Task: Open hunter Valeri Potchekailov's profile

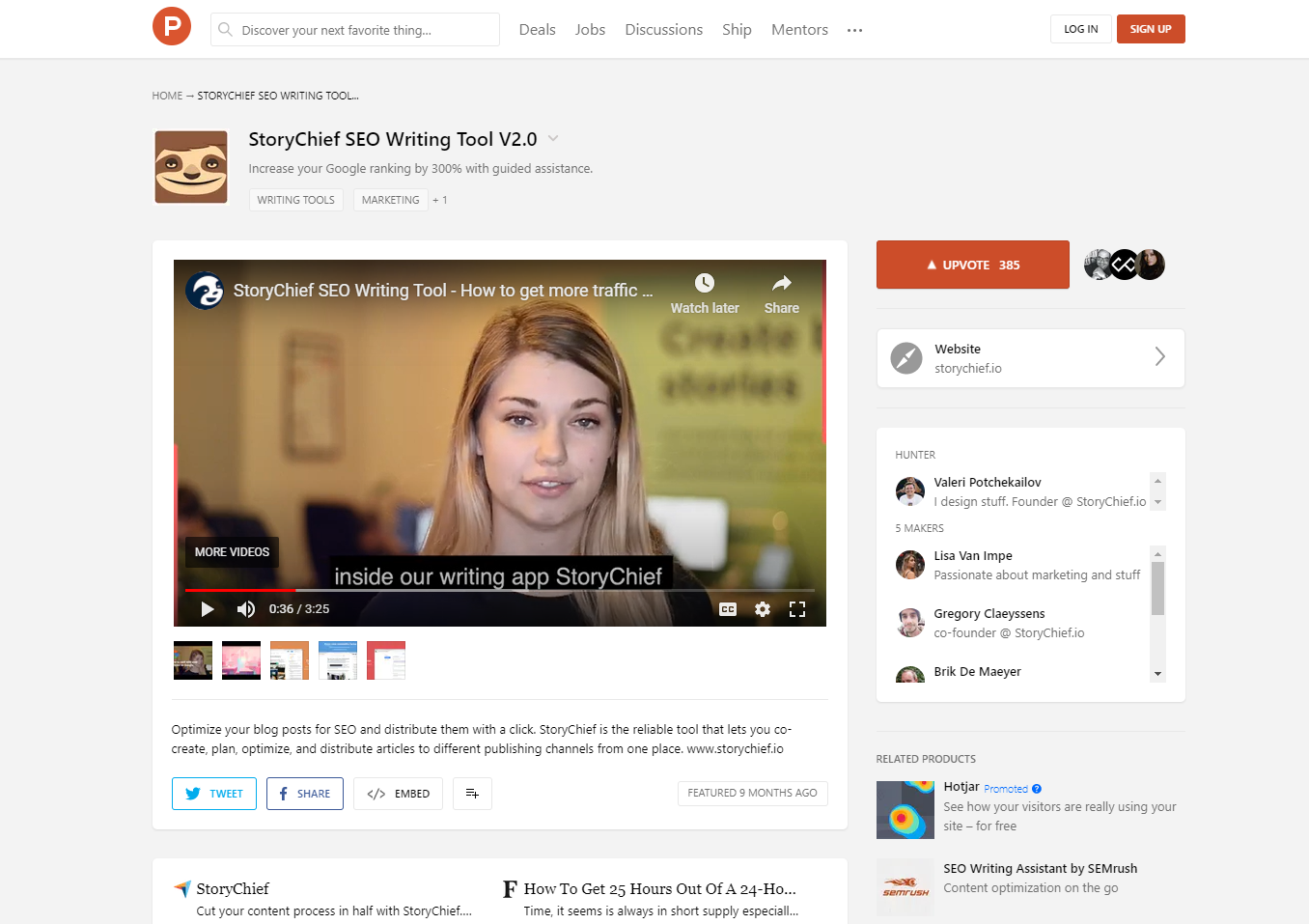Action: coord(988,482)
